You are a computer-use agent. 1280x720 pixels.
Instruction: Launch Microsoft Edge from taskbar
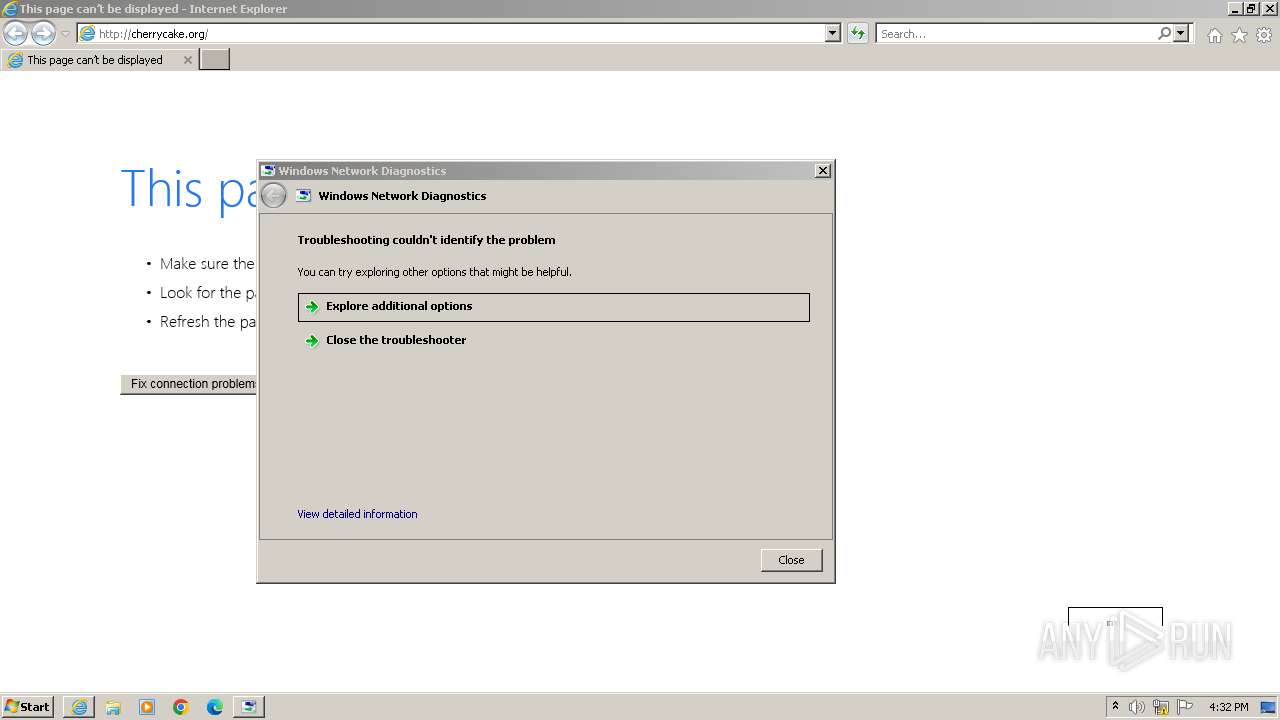215,707
